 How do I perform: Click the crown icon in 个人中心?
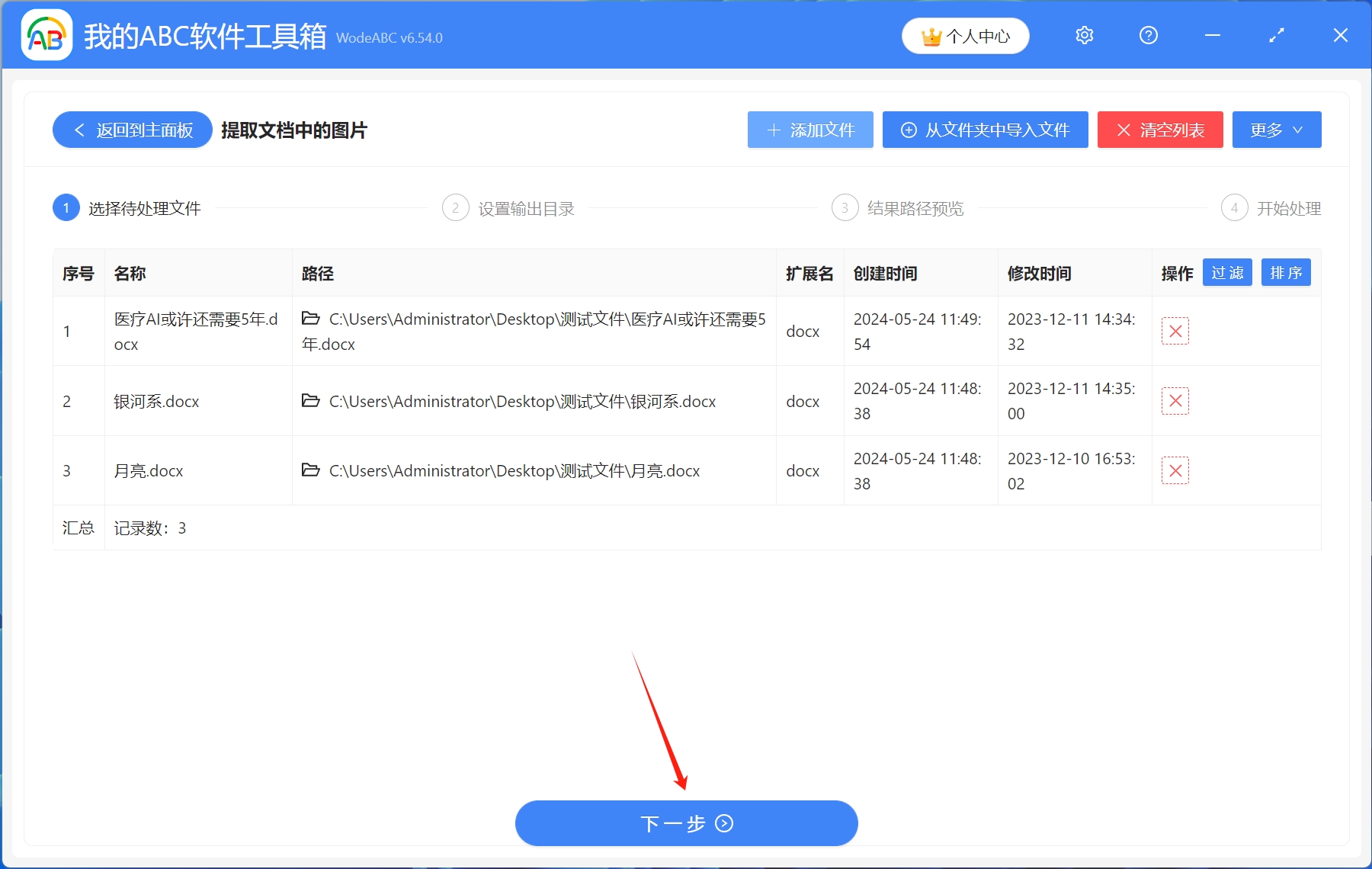coord(931,35)
